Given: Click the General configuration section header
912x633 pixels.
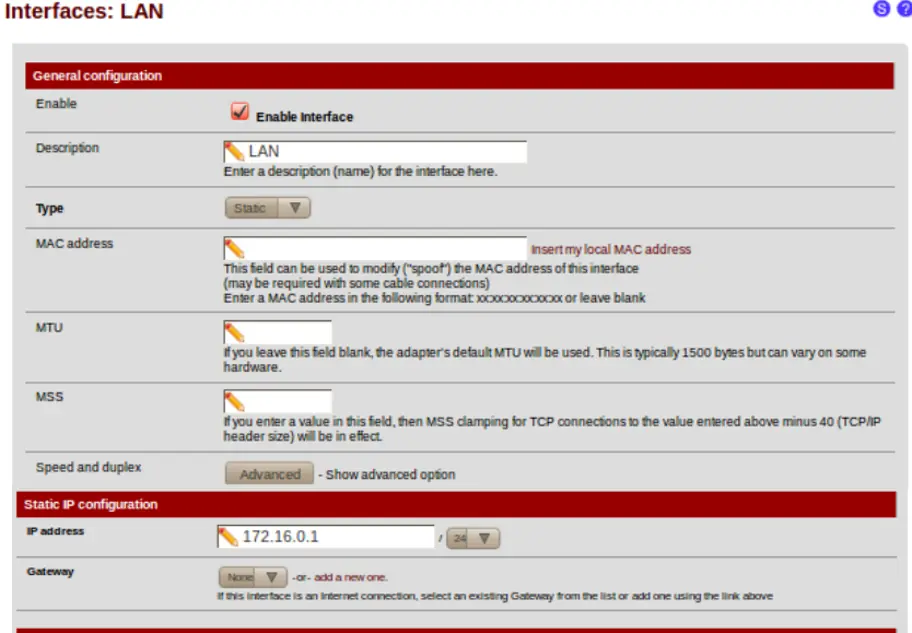Looking at the screenshot, I should (459, 76).
